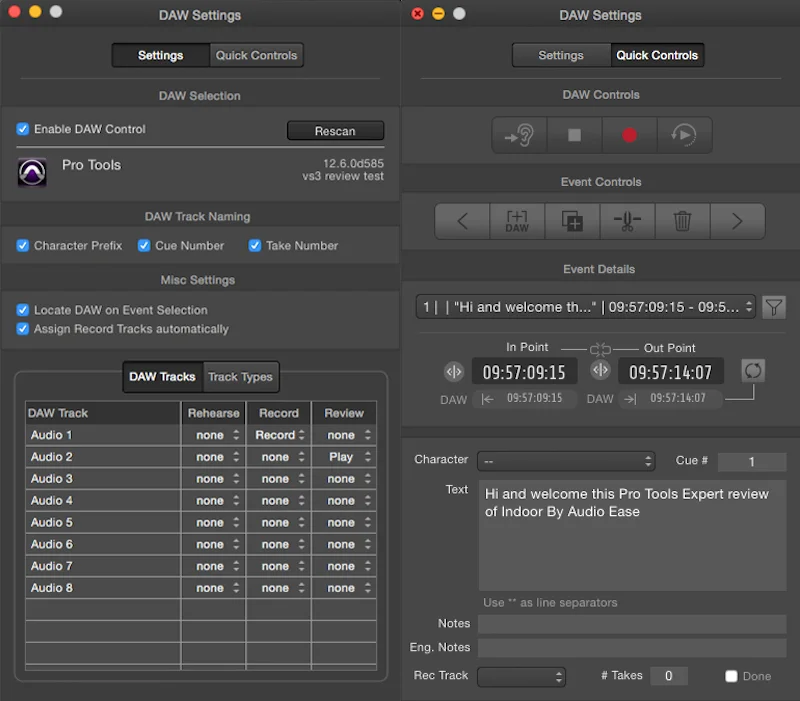Click the filter funnel icon beside event list
Image resolution: width=800 pixels, height=701 pixels.
pyautogui.click(x=773, y=307)
